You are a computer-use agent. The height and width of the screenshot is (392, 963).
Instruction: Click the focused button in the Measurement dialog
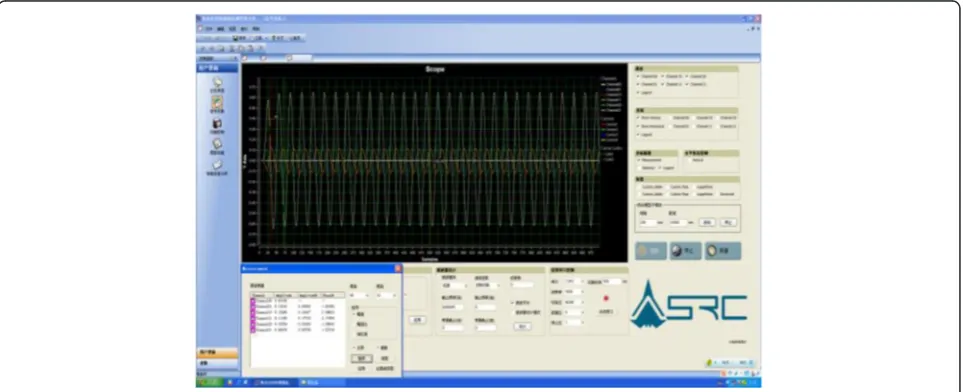tap(361, 358)
